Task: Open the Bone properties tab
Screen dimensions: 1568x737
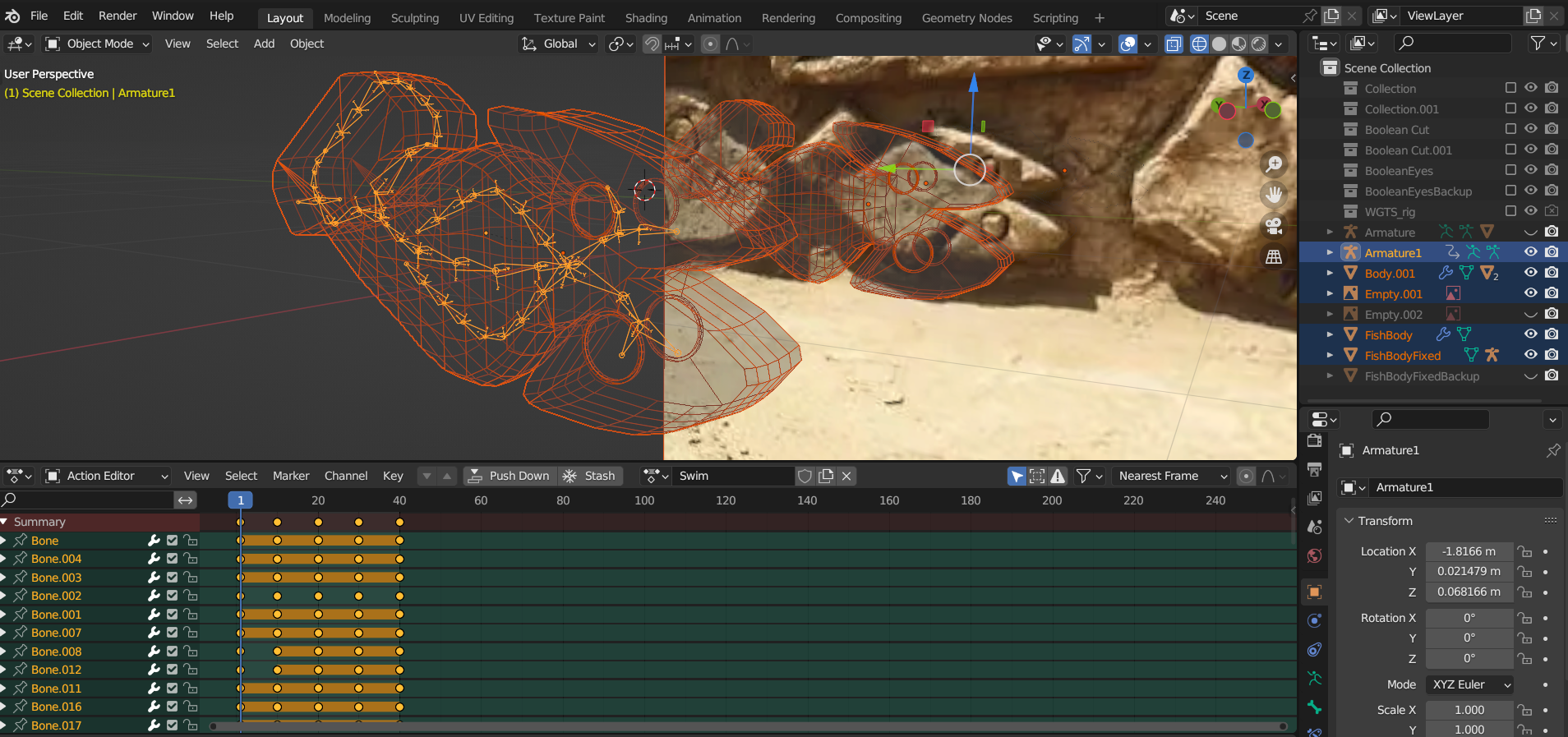Action: pos(1314,707)
